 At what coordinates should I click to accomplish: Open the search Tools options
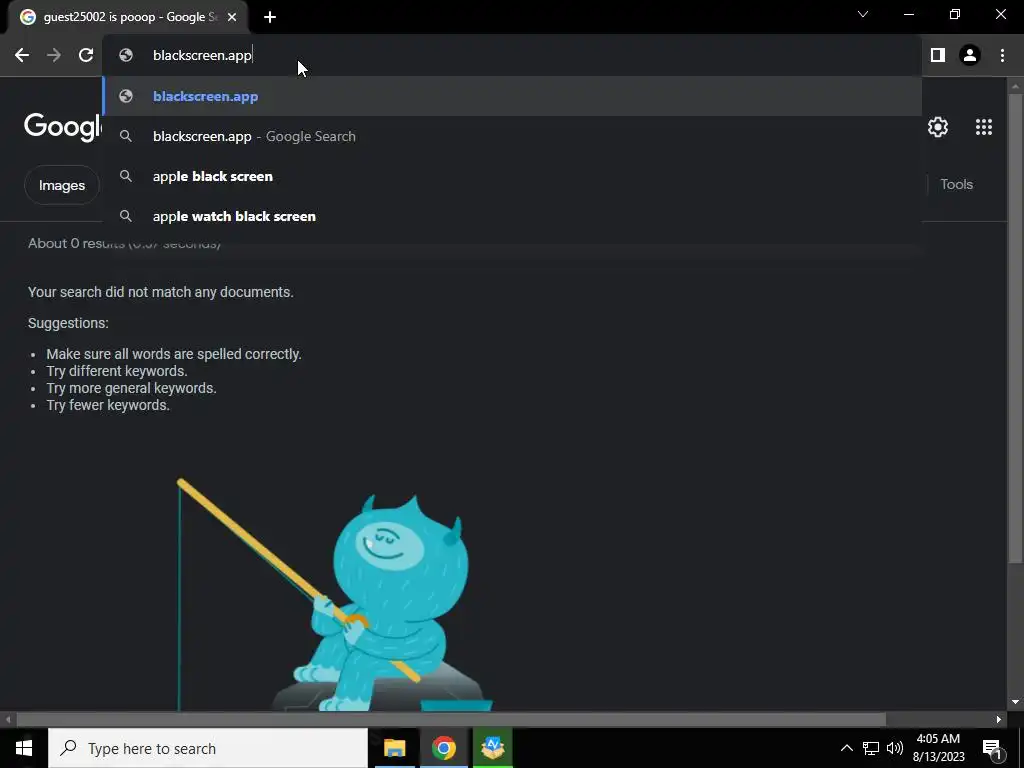coord(956,184)
